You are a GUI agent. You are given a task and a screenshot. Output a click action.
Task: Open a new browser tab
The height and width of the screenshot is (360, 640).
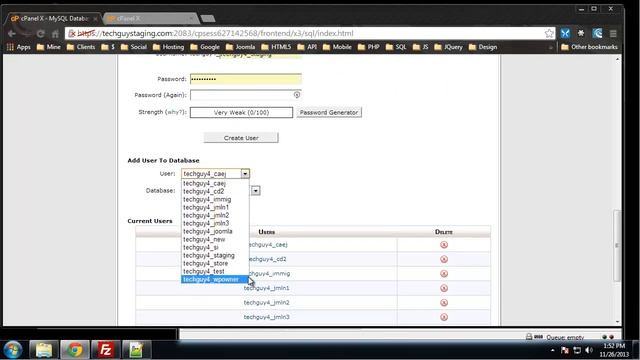coord(208,18)
